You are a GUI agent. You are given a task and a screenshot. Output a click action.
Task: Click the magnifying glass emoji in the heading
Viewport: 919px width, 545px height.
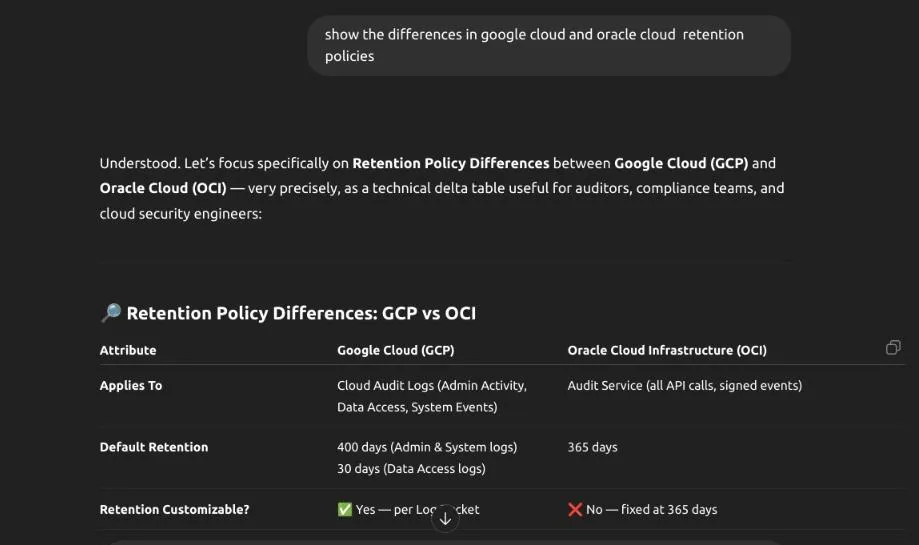[111, 312]
